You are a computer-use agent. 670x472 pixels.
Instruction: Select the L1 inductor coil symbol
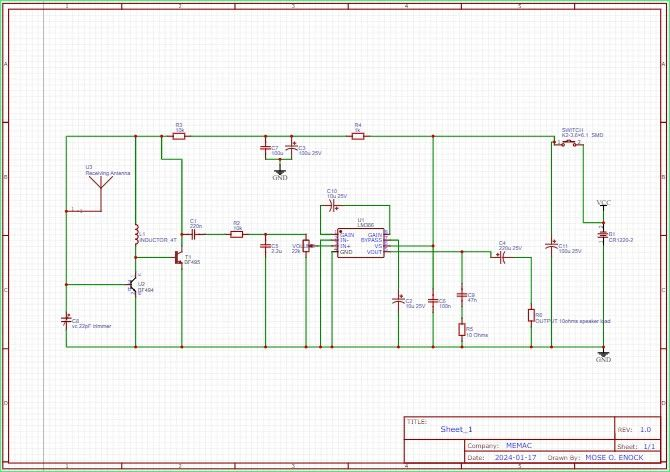click(136, 235)
